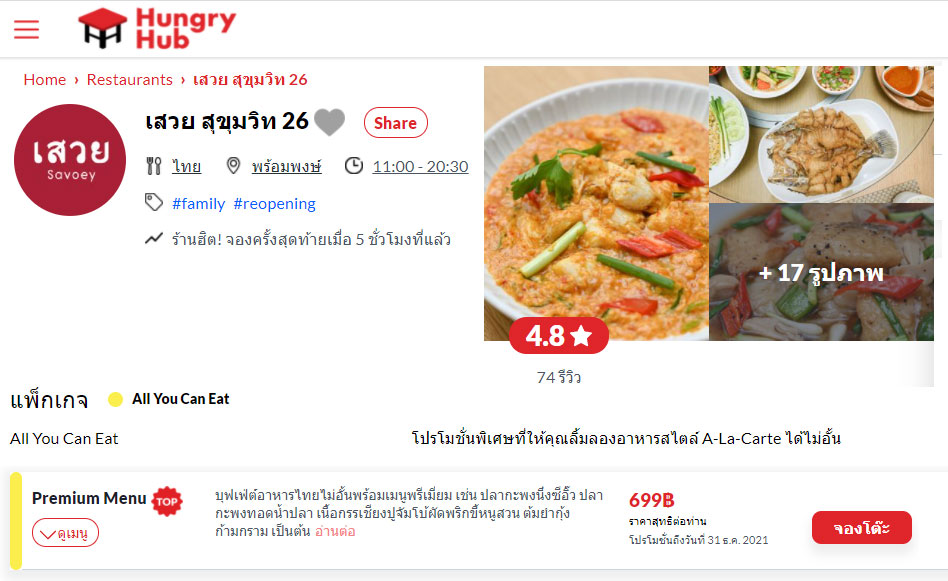
Task: Click the Hungry Hub logo
Action: 157,28
